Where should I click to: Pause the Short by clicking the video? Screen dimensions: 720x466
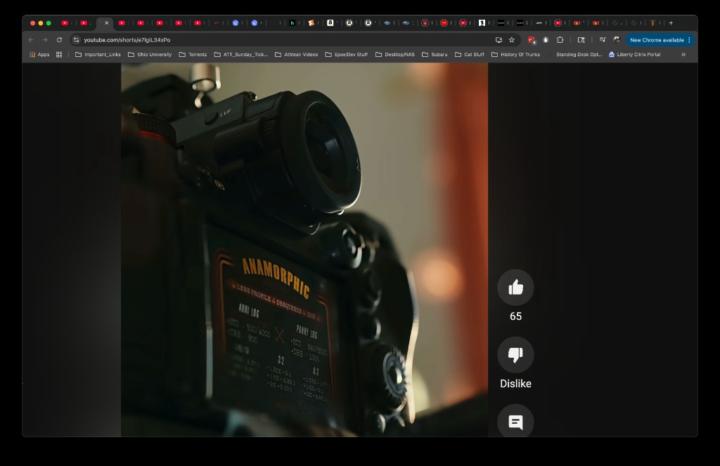pyautogui.click(x=304, y=250)
